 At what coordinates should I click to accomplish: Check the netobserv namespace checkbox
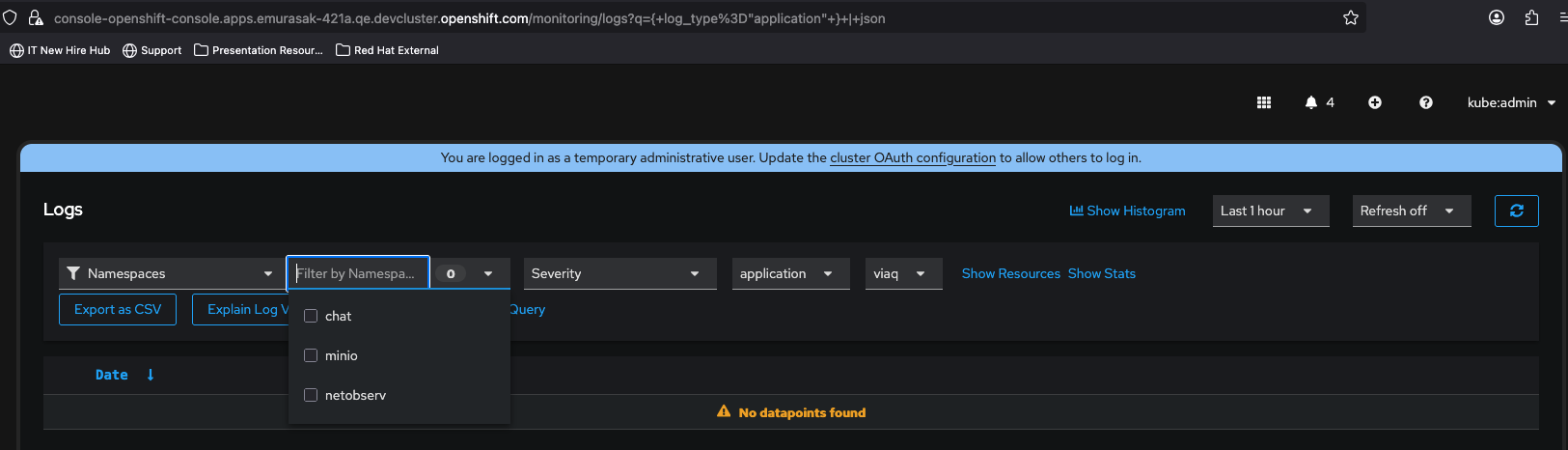(x=311, y=395)
